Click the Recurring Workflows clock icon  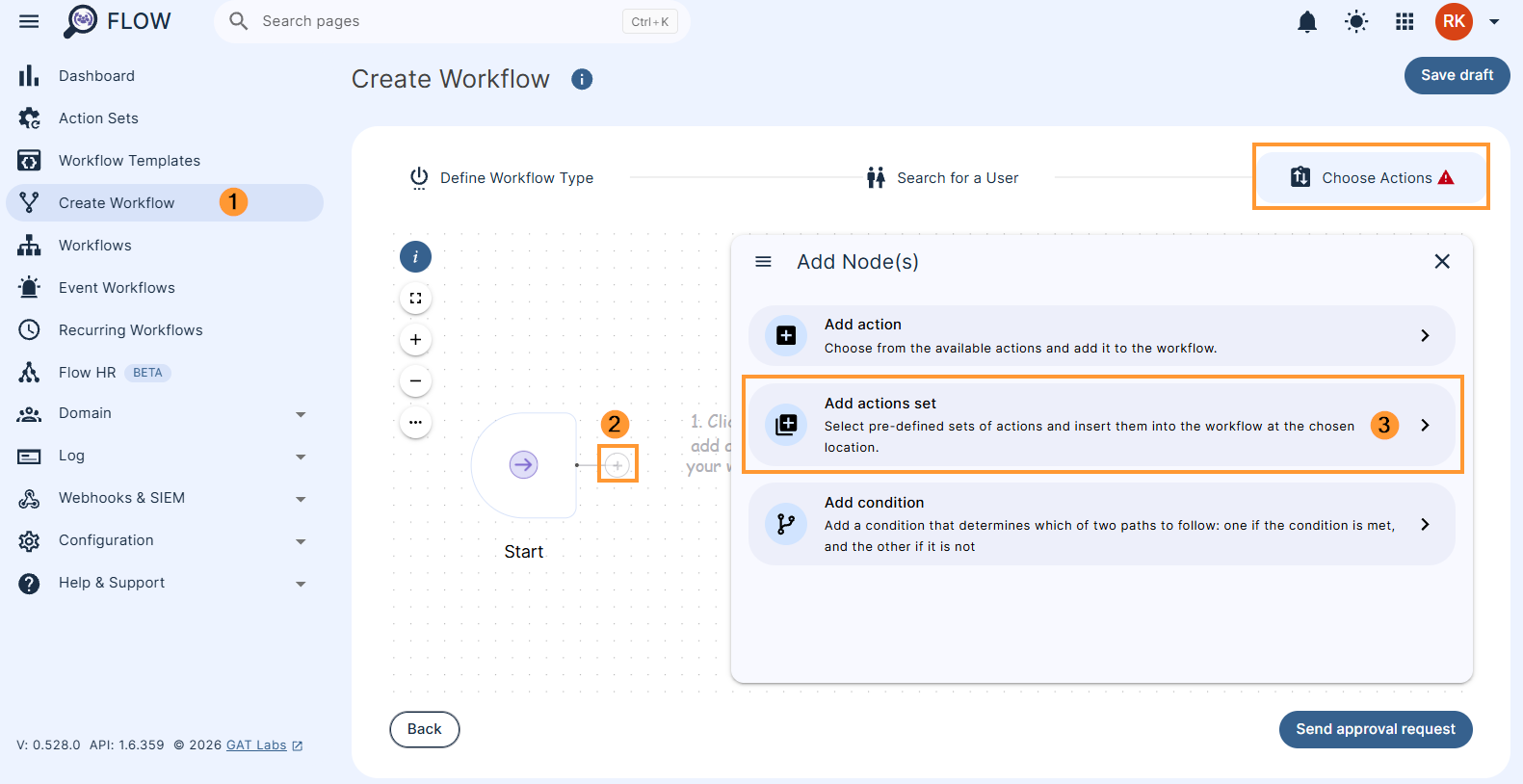click(29, 329)
